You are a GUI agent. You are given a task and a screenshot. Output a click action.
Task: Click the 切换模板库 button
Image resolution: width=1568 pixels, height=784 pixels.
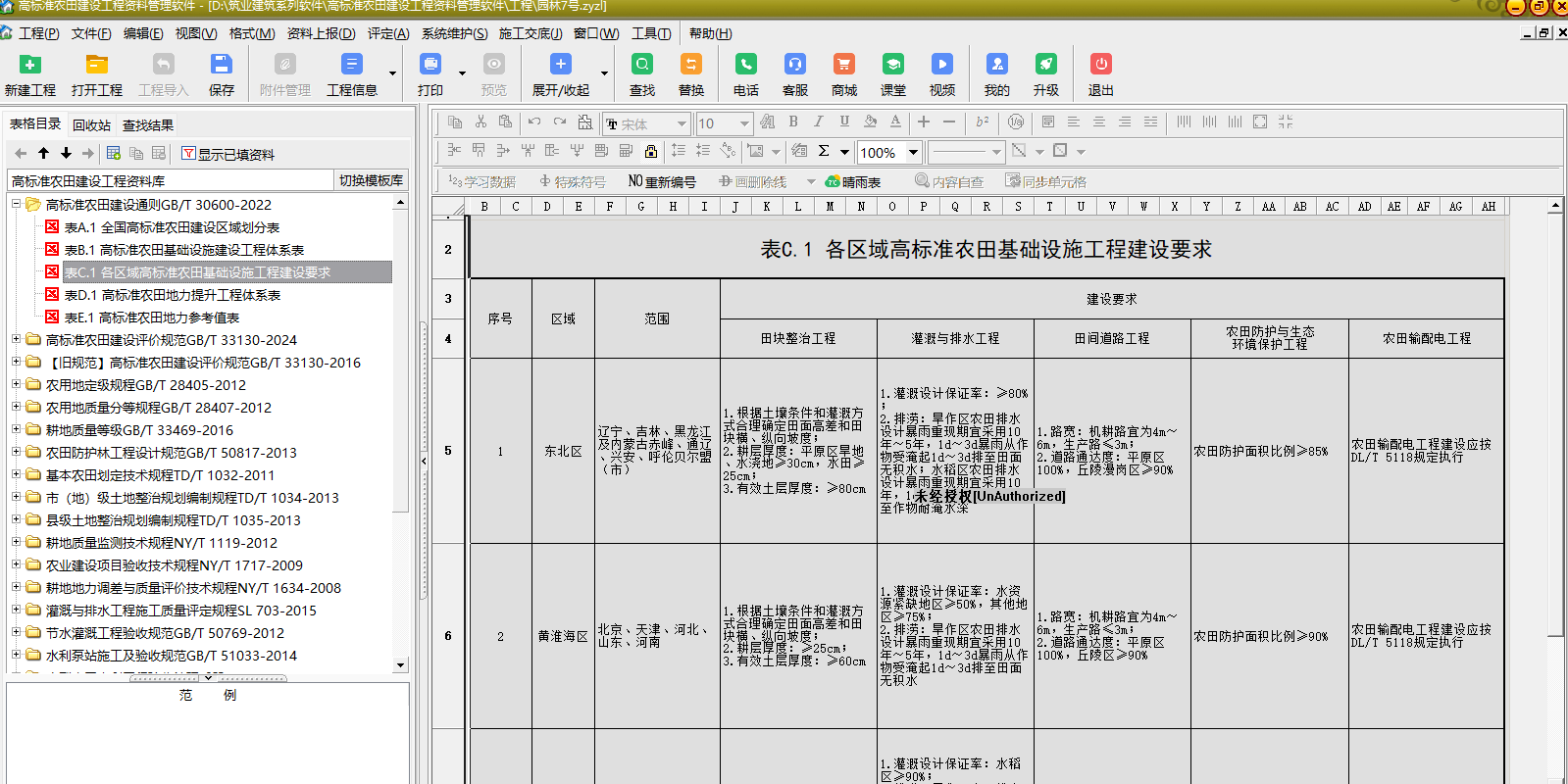point(371,180)
